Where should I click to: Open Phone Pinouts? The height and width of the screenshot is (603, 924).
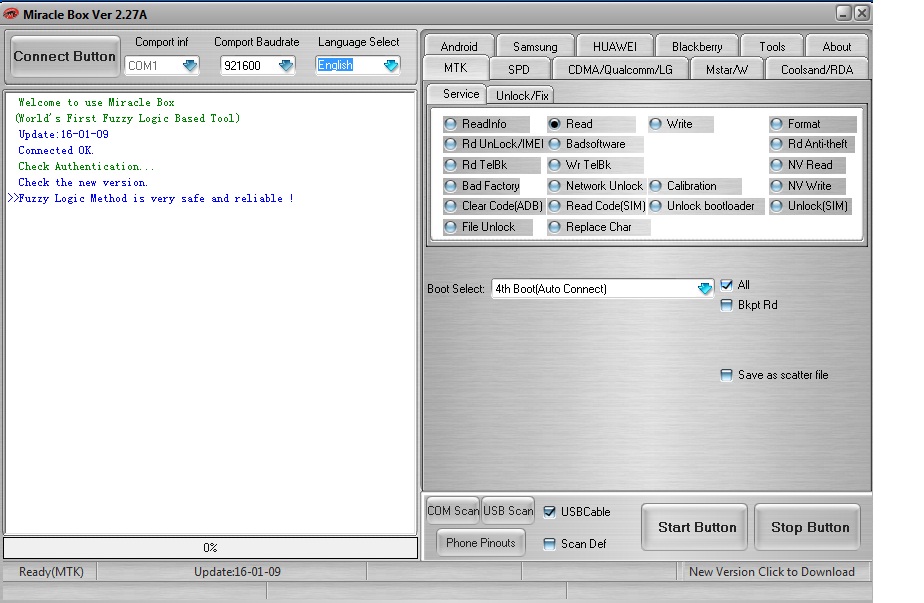(480, 543)
